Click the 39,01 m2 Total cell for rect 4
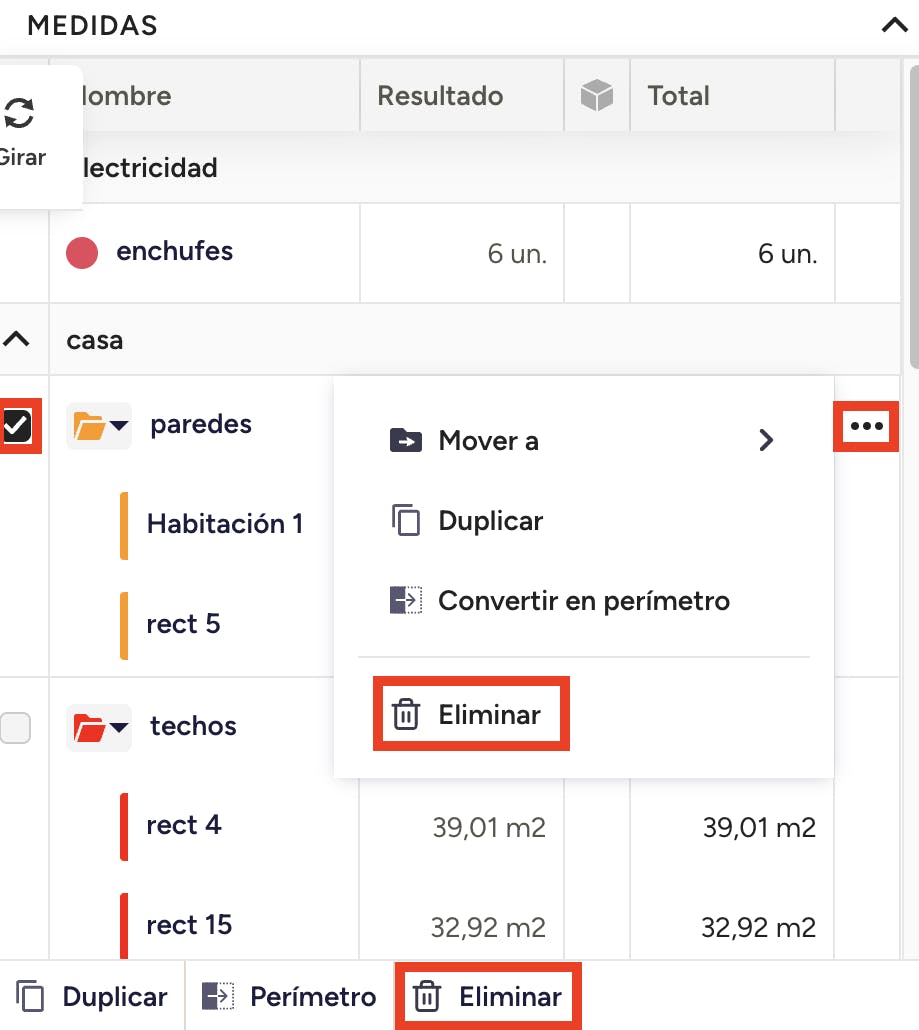This screenshot has width=919, height=1030. pyautogui.click(x=759, y=828)
